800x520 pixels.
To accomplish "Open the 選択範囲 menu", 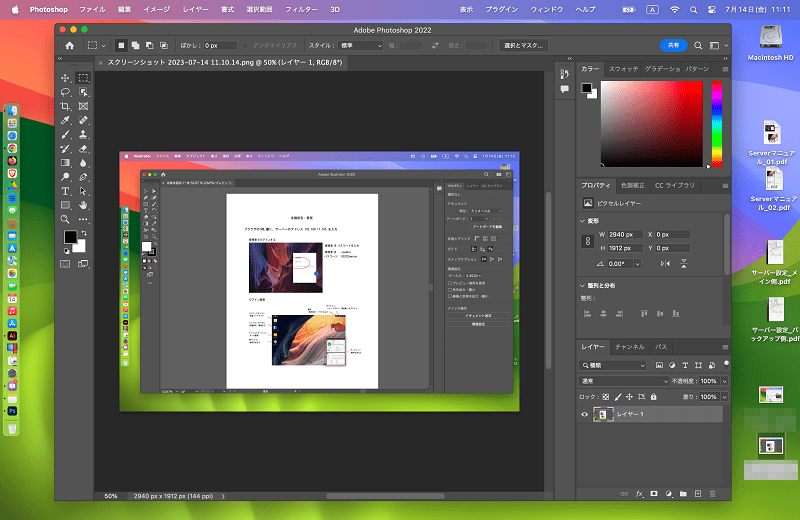I will tap(260, 9).
